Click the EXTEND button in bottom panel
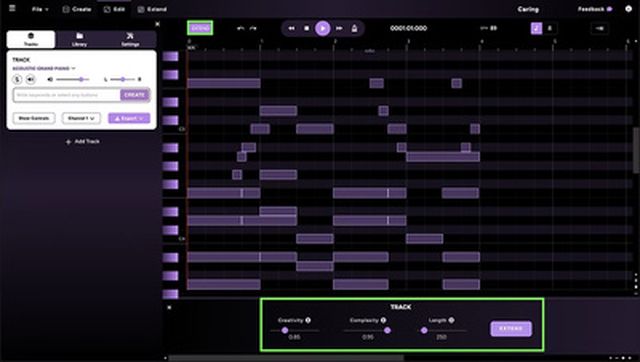Image resolution: width=640 pixels, height=362 pixels. point(511,329)
